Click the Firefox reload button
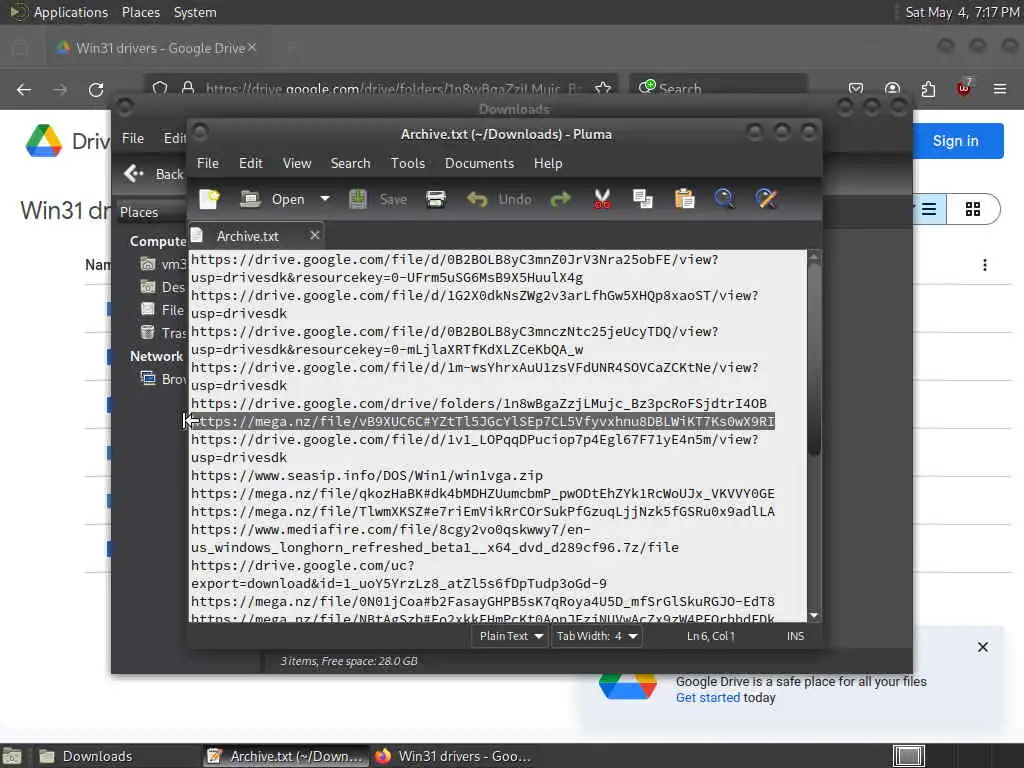 [x=96, y=89]
